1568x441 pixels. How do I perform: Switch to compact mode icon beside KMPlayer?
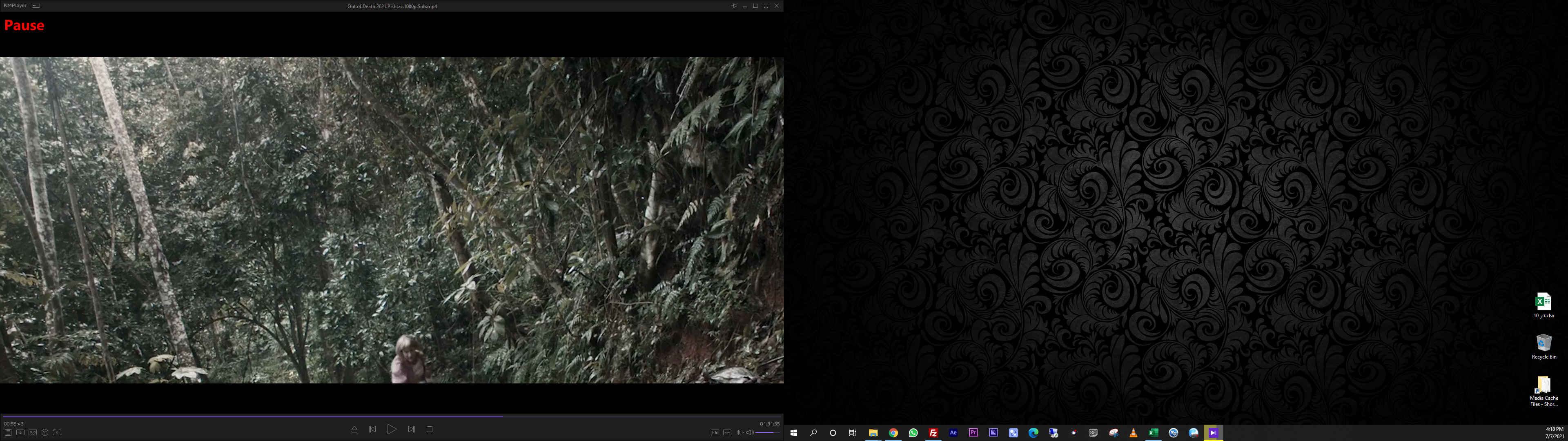[x=36, y=5]
